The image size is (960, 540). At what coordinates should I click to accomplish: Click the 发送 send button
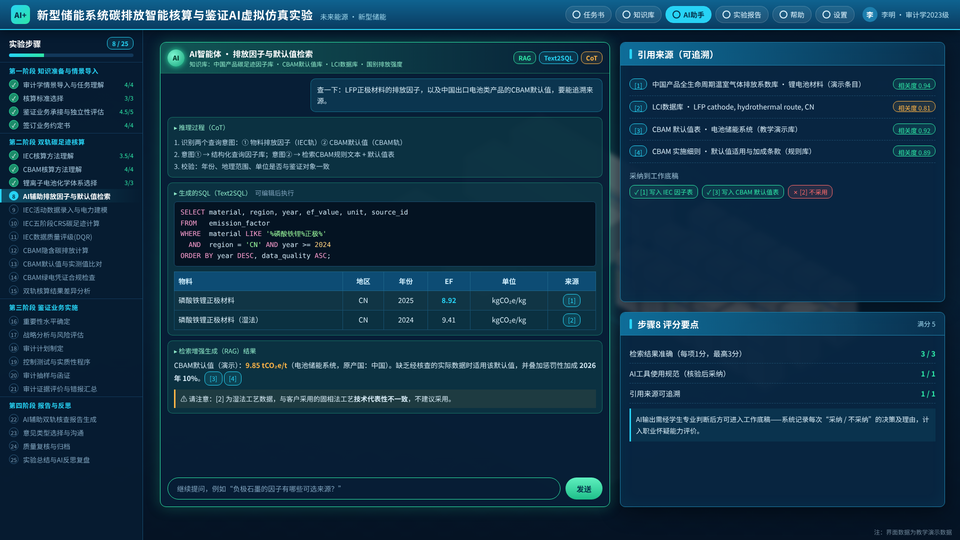tap(583, 489)
